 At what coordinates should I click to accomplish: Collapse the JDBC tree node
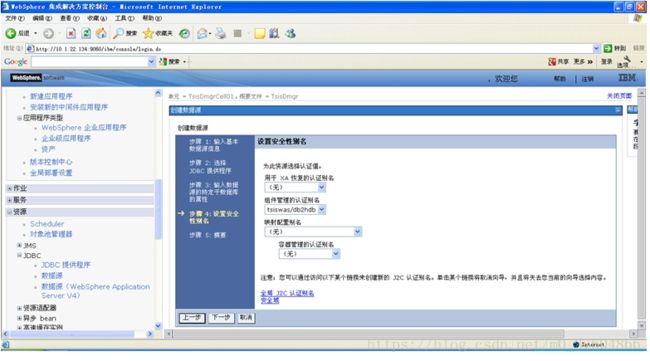tap(19, 255)
